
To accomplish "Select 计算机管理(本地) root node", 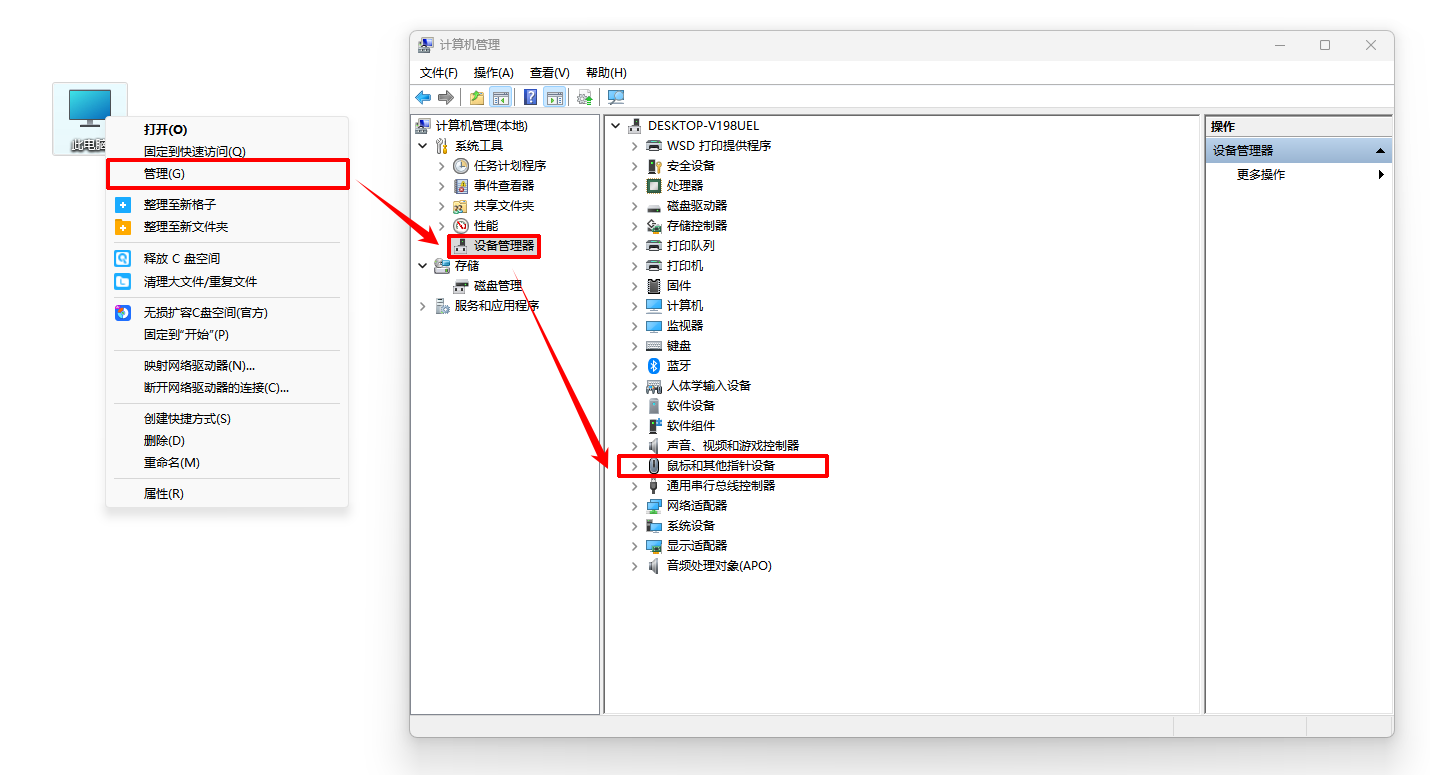I will [x=482, y=125].
